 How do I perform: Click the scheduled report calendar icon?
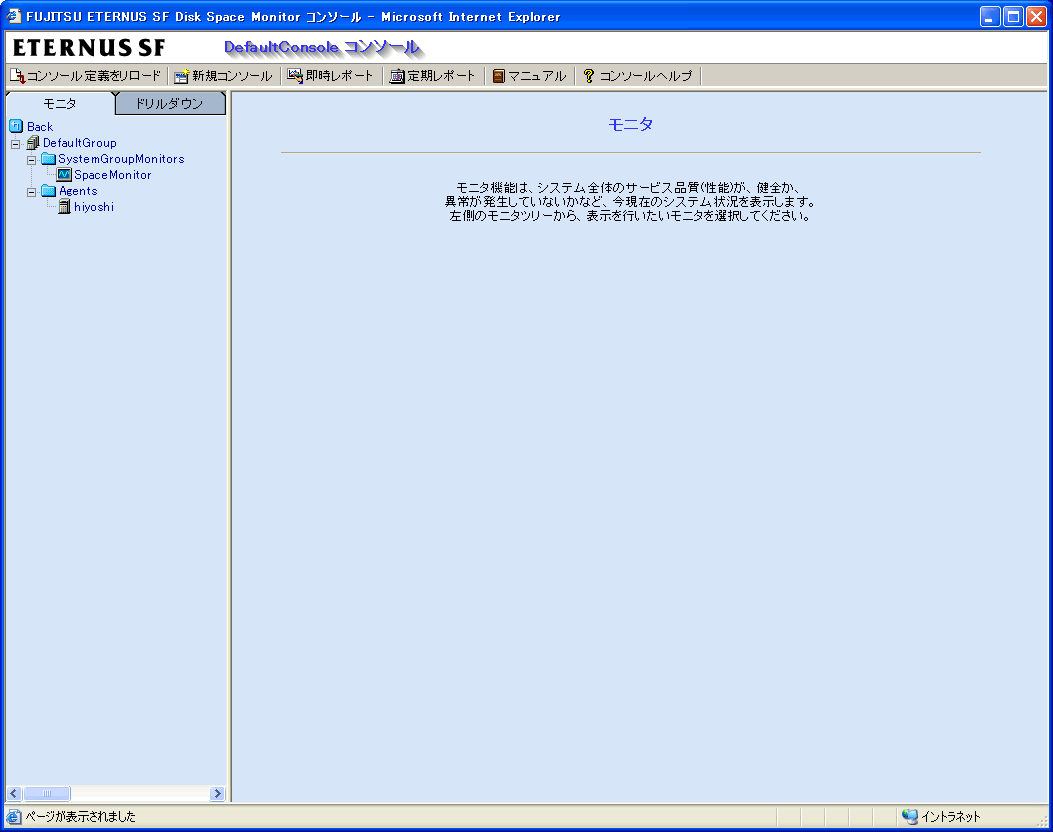[397, 77]
